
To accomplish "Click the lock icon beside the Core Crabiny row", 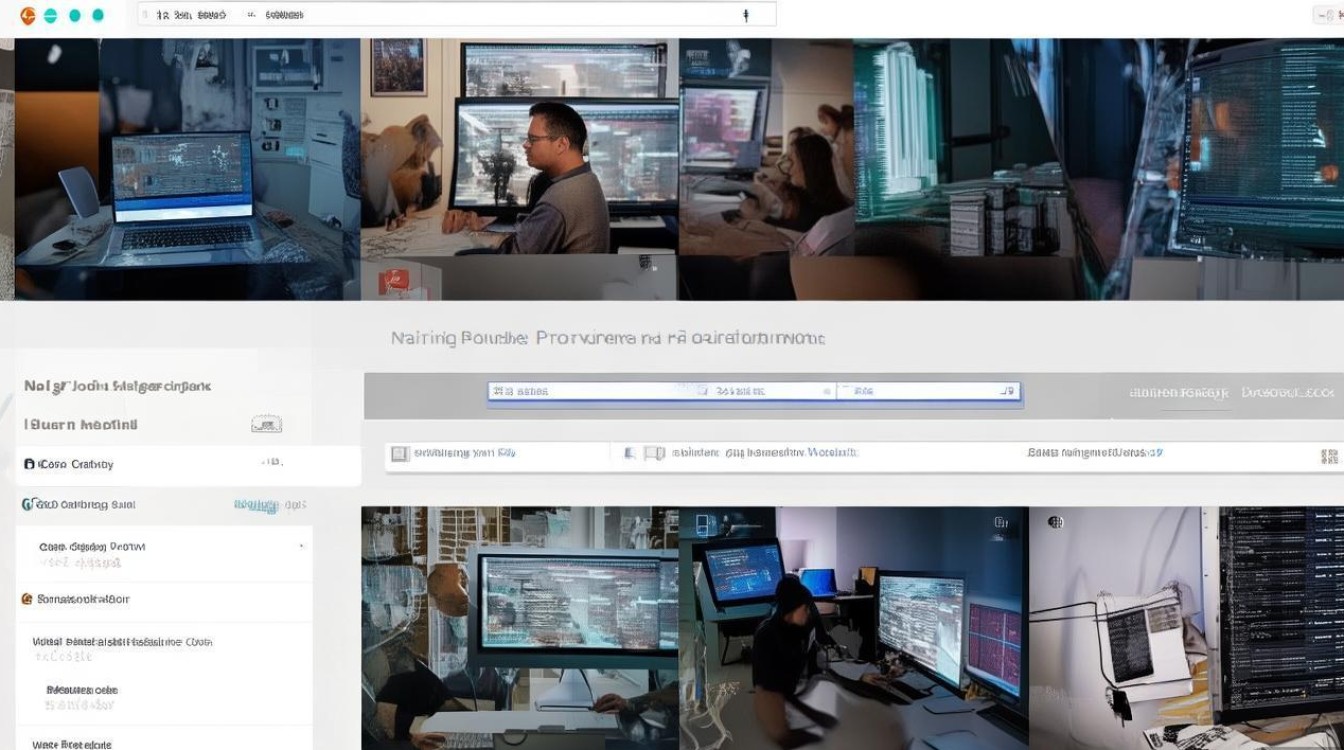I will pos(29,464).
